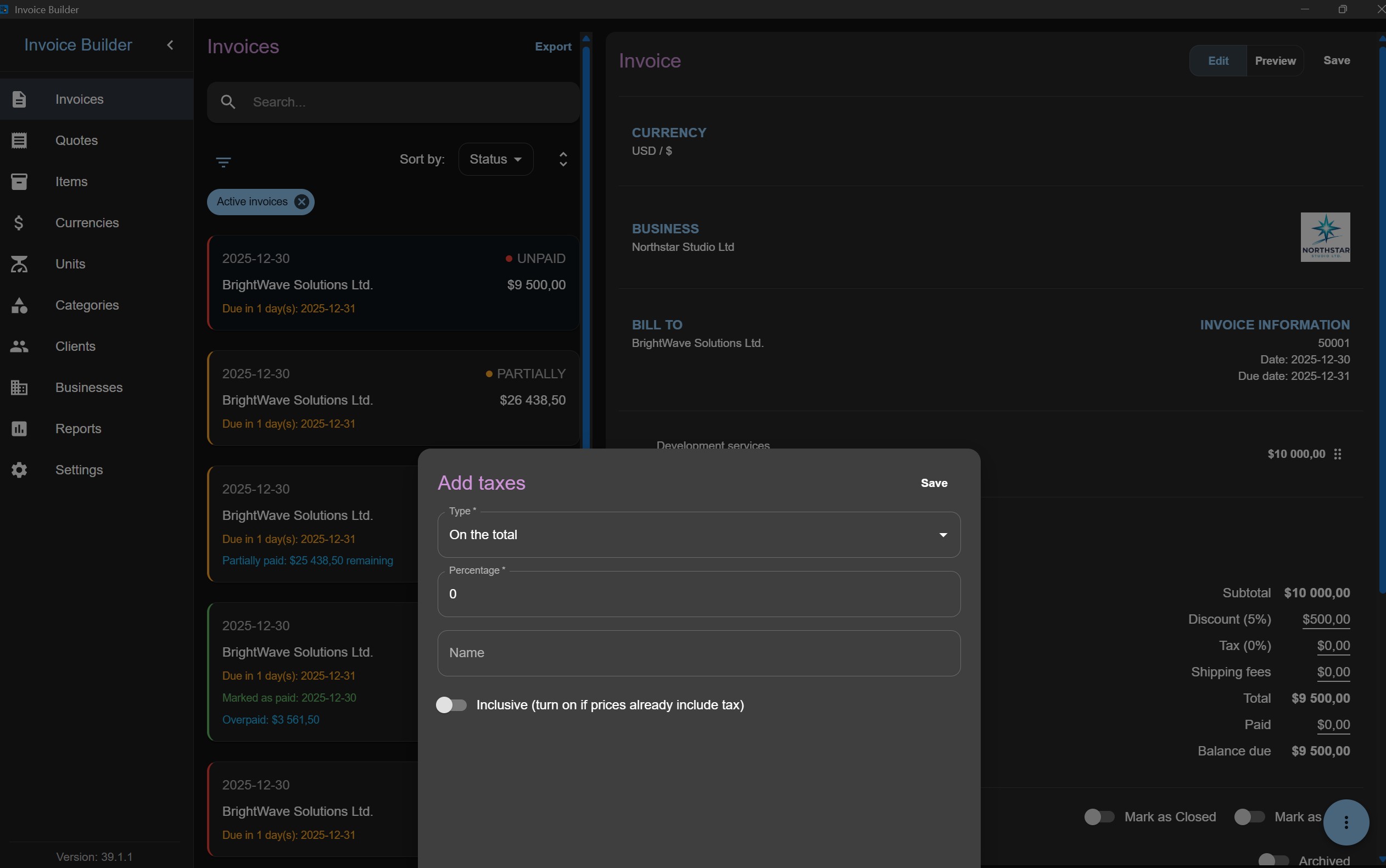Open the Sort by Status dropdown
This screenshot has height=868, width=1386.
495,159
